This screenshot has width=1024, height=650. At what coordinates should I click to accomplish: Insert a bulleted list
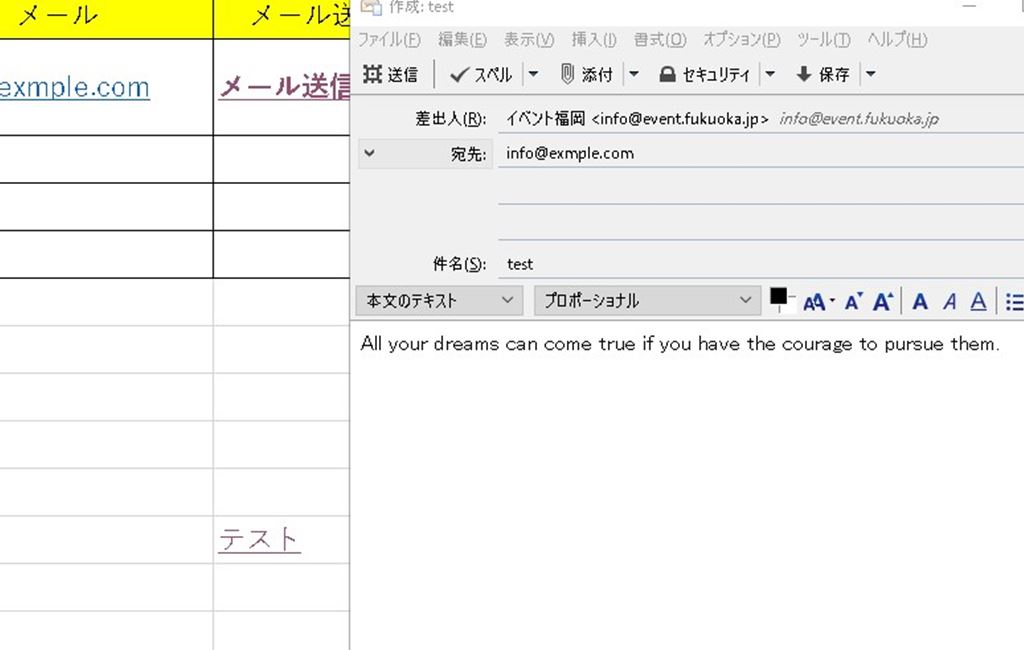pyautogui.click(x=1014, y=301)
